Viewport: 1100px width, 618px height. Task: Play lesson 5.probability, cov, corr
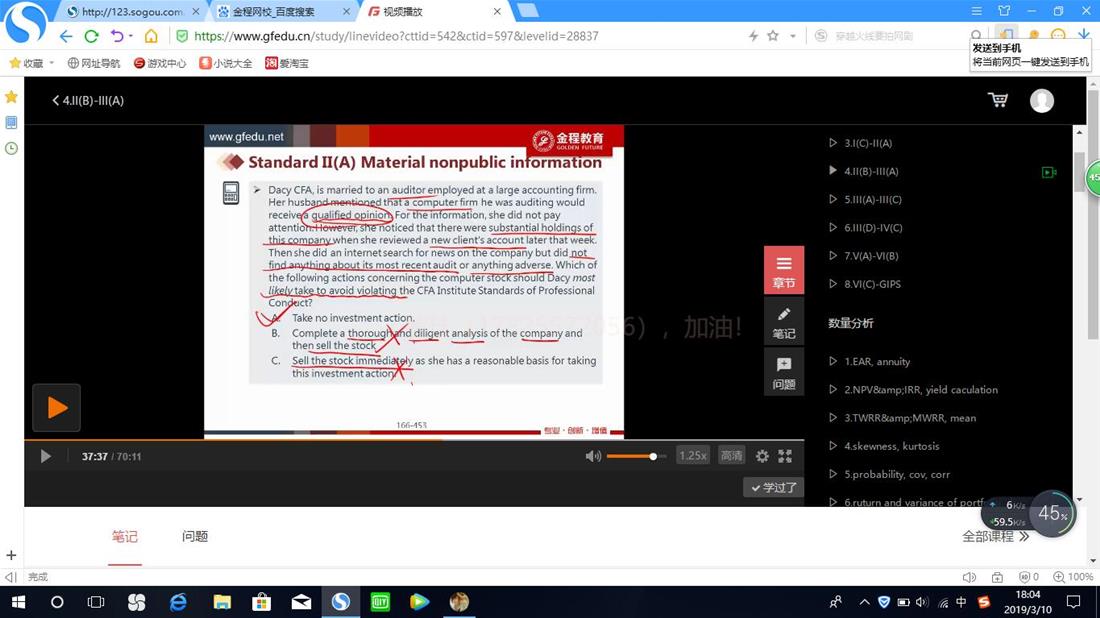pos(897,474)
